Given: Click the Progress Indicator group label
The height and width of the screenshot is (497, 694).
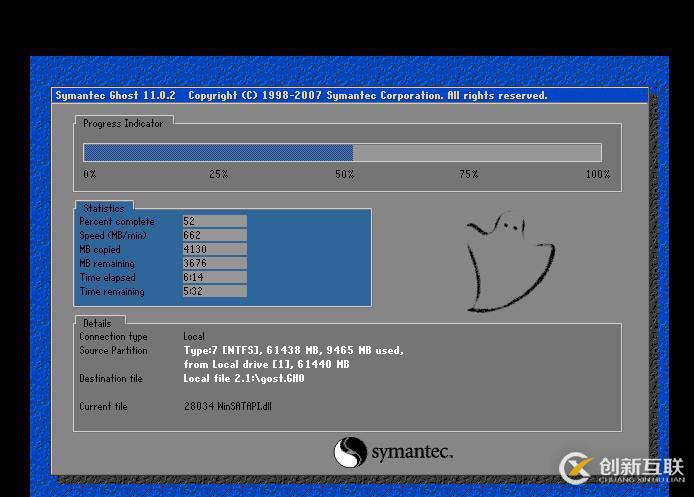Looking at the screenshot, I should tap(123, 123).
